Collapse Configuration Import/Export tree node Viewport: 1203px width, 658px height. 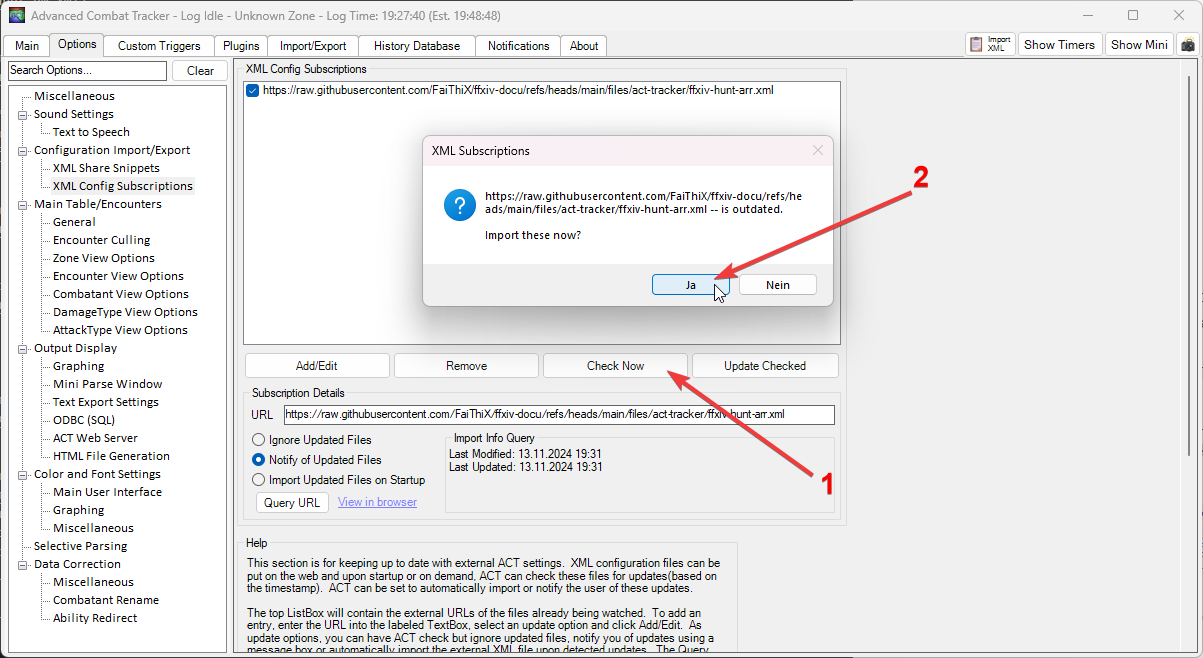(23, 150)
